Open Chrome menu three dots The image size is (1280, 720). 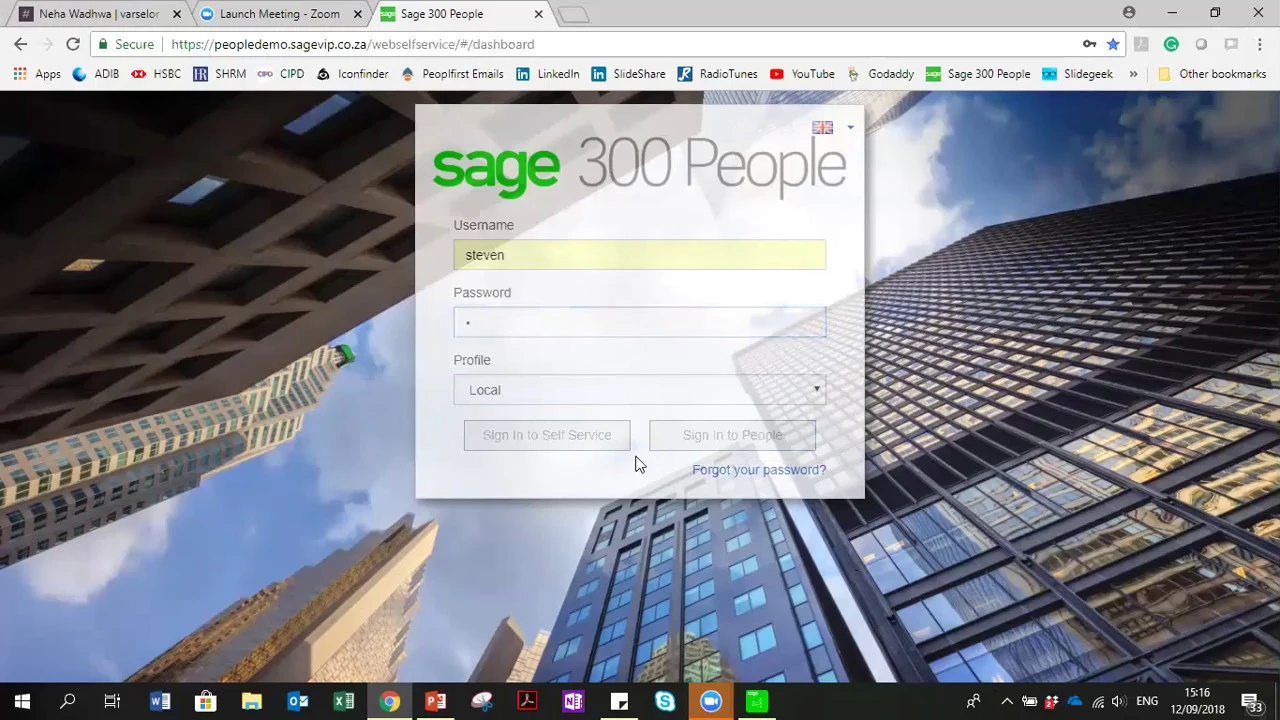tap(1259, 44)
